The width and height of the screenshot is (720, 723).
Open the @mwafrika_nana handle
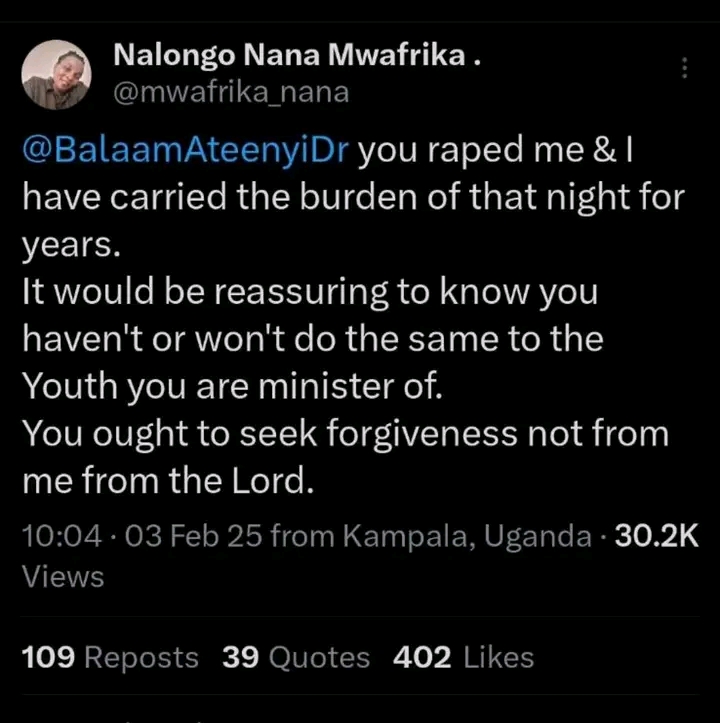(231, 93)
